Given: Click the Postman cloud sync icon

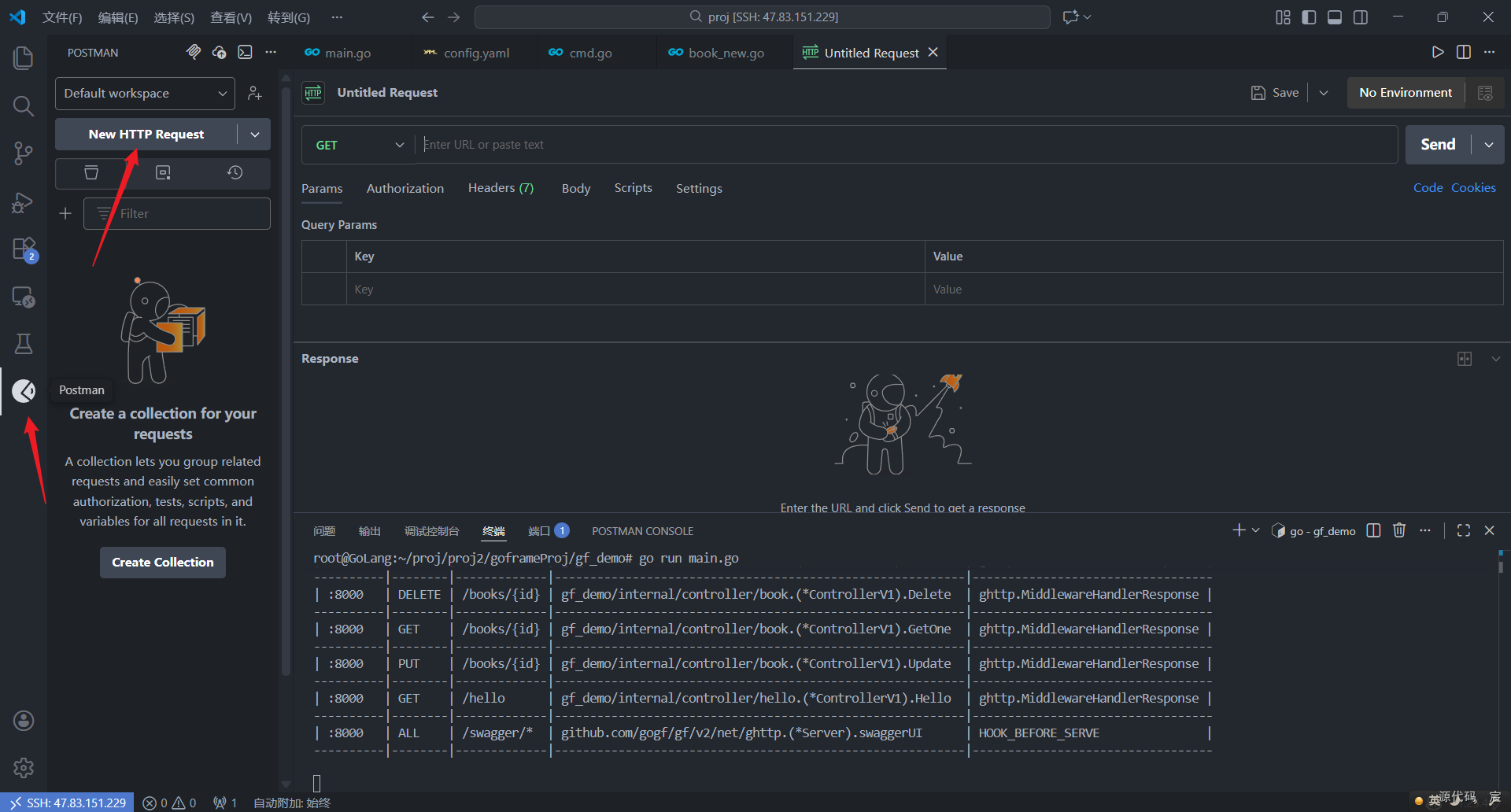Looking at the screenshot, I should point(220,52).
